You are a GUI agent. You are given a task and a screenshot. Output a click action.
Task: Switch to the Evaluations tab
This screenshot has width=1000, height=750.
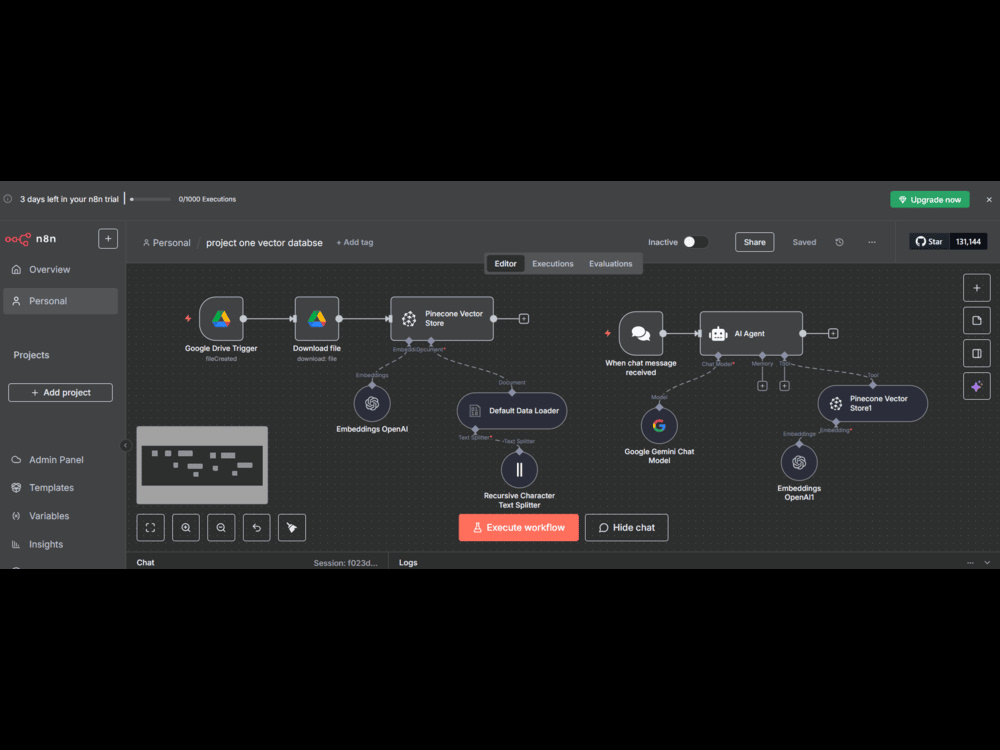[x=610, y=263]
